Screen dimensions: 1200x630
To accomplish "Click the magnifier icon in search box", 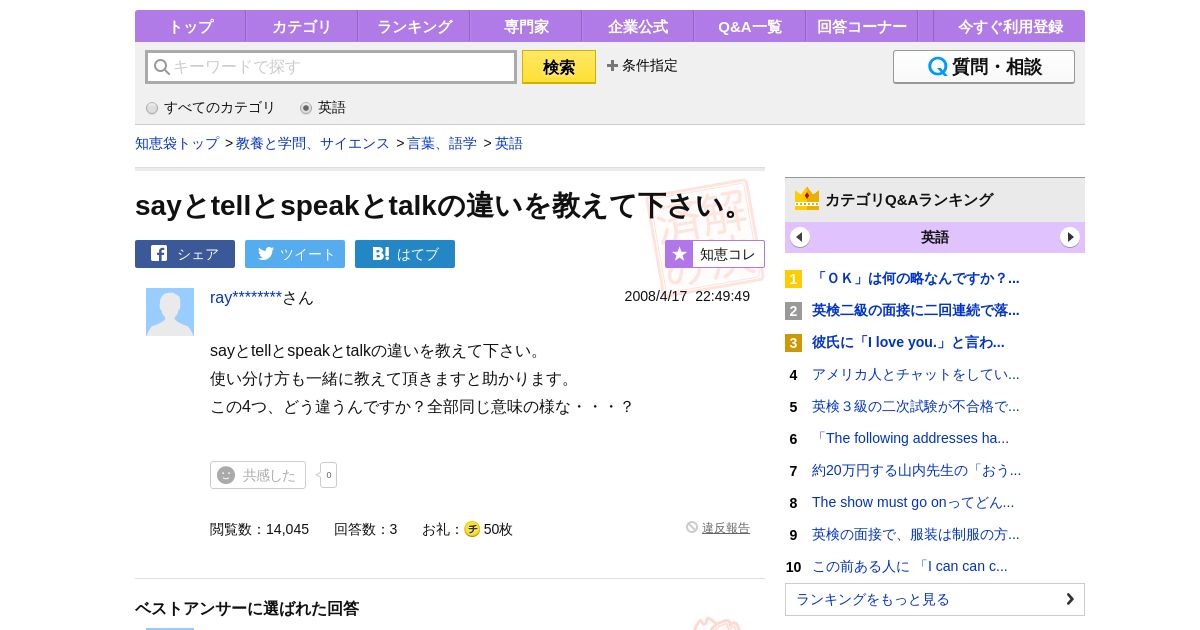I will (161, 67).
